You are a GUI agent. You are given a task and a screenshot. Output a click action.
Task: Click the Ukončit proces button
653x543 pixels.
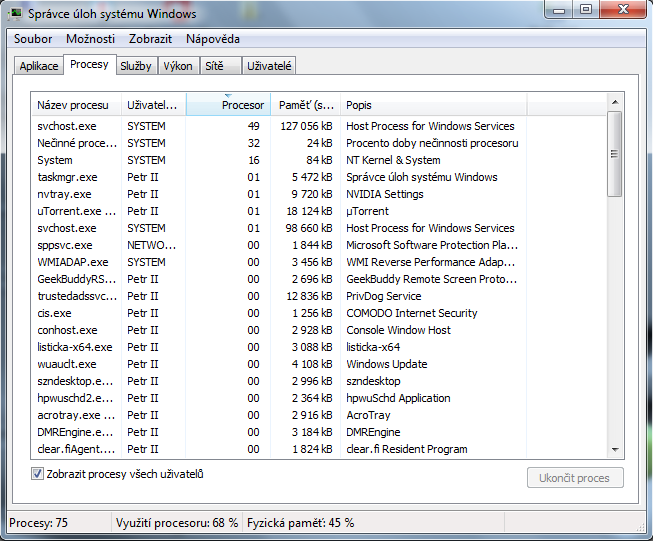575,477
